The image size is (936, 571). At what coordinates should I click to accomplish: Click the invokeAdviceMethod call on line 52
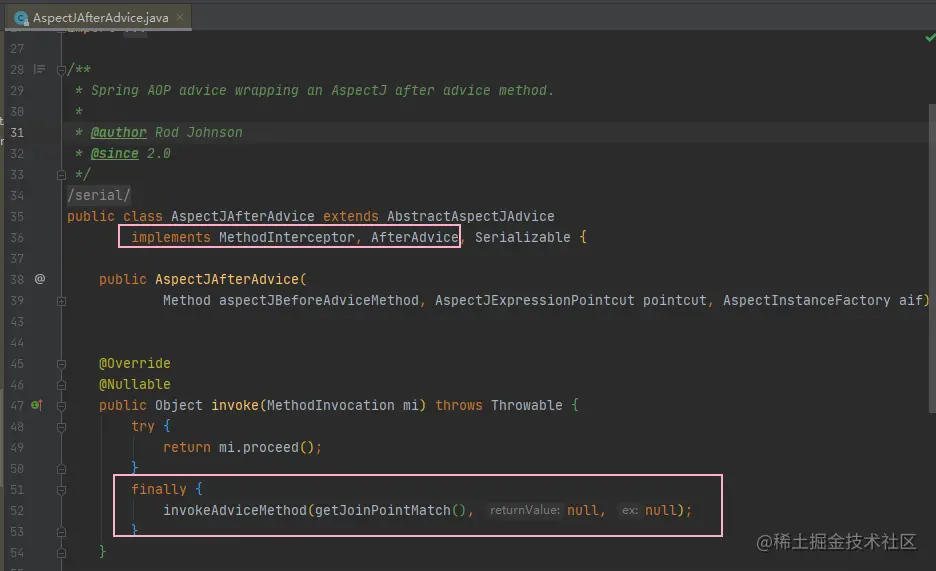(x=235, y=510)
